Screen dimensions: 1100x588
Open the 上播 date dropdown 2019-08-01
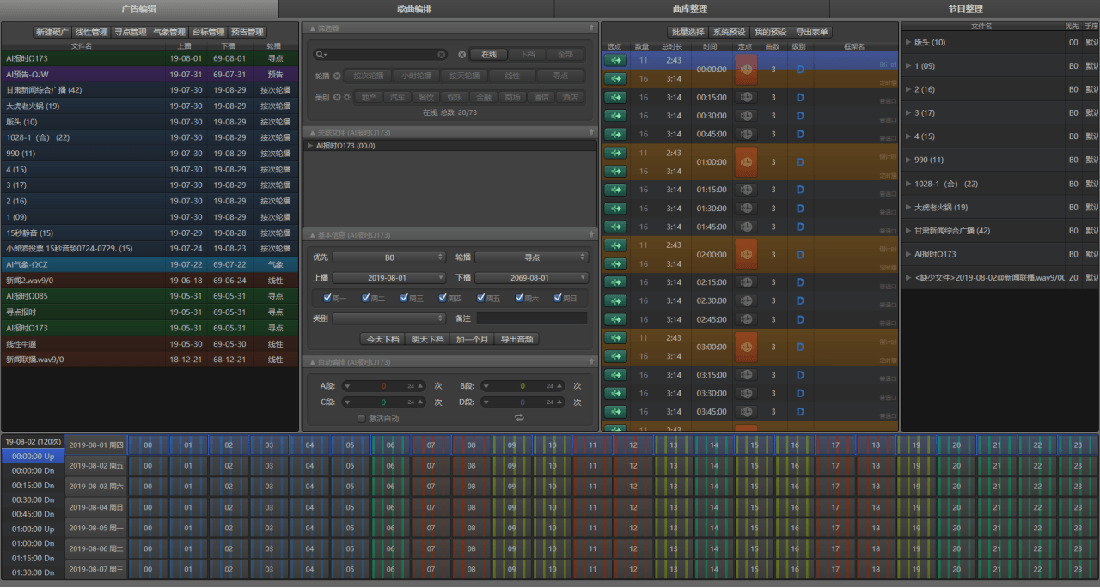(388, 277)
